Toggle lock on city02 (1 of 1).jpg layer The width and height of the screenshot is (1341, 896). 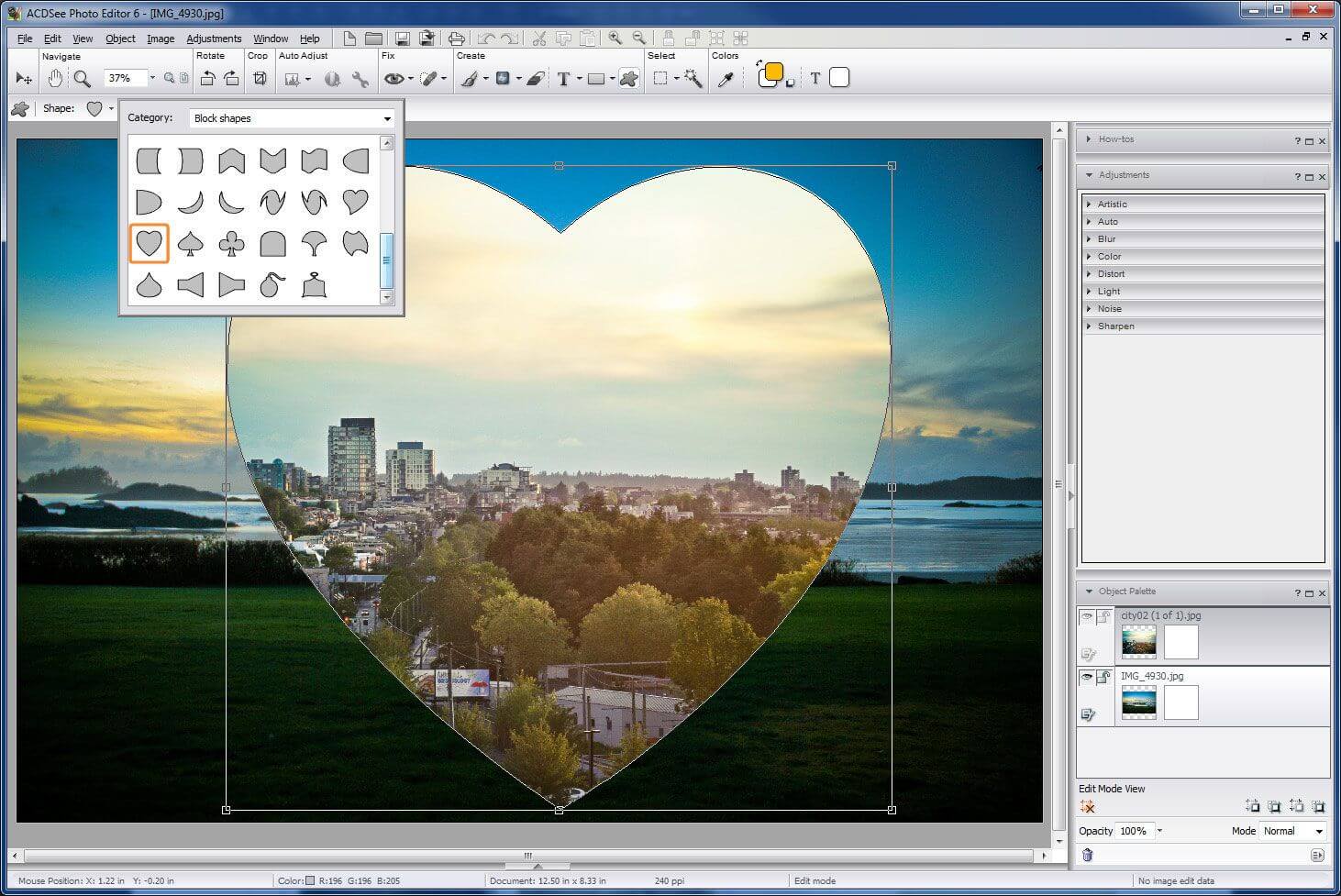point(1104,617)
